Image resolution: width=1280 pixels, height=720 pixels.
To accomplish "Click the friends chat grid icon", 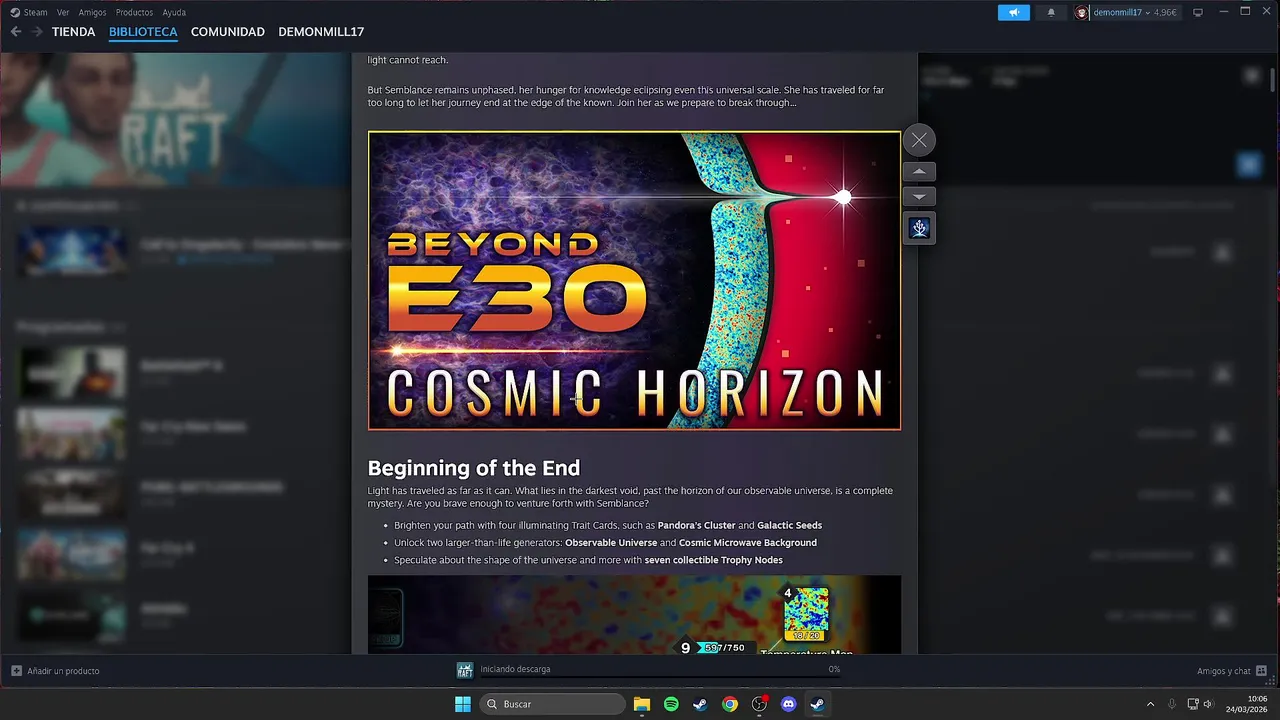I will coord(1261,671).
